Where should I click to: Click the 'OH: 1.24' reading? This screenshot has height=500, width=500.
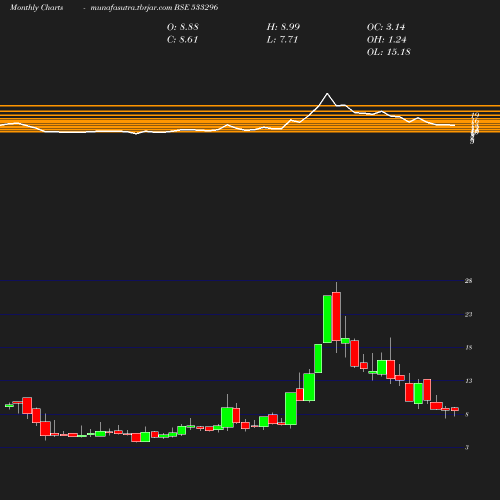pos(387,40)
